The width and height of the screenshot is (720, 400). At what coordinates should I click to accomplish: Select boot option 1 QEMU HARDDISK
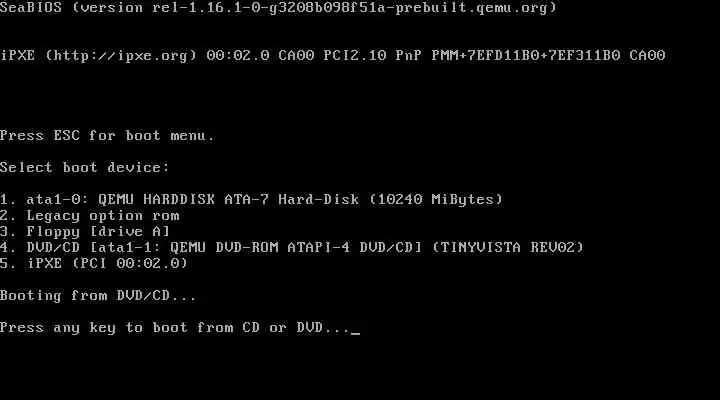252,199
